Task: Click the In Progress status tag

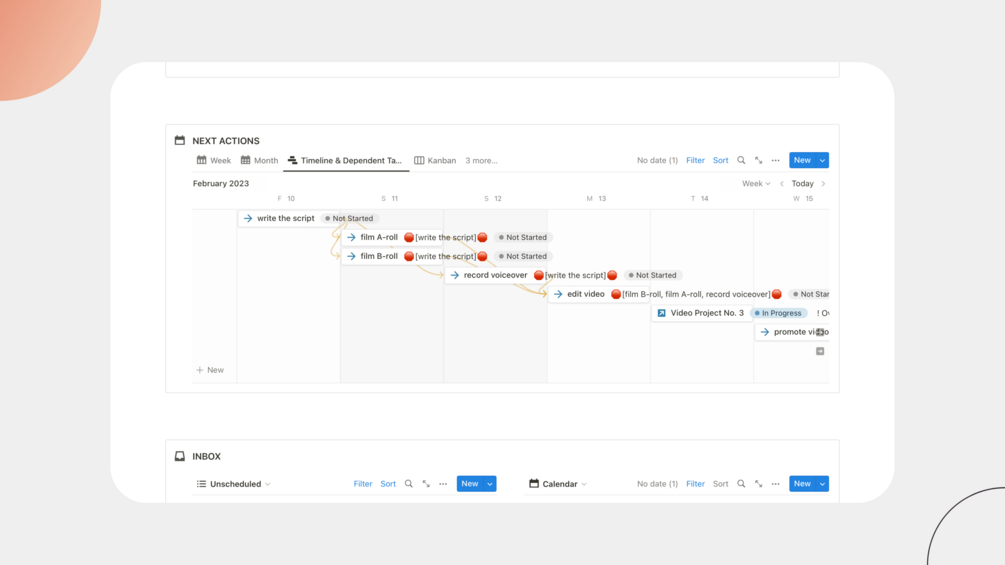Action: pos(778,313)
